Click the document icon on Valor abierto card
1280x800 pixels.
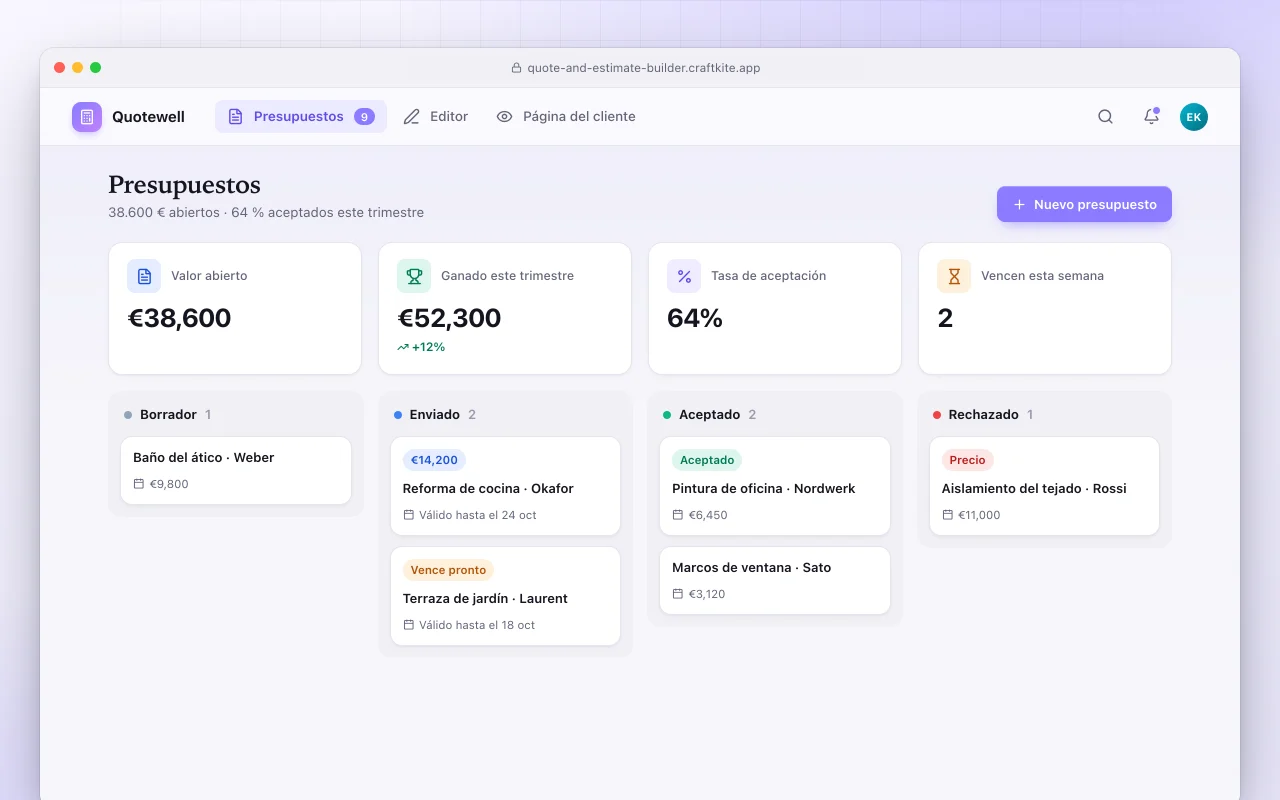pyautogui.click(x=144, y=276)
